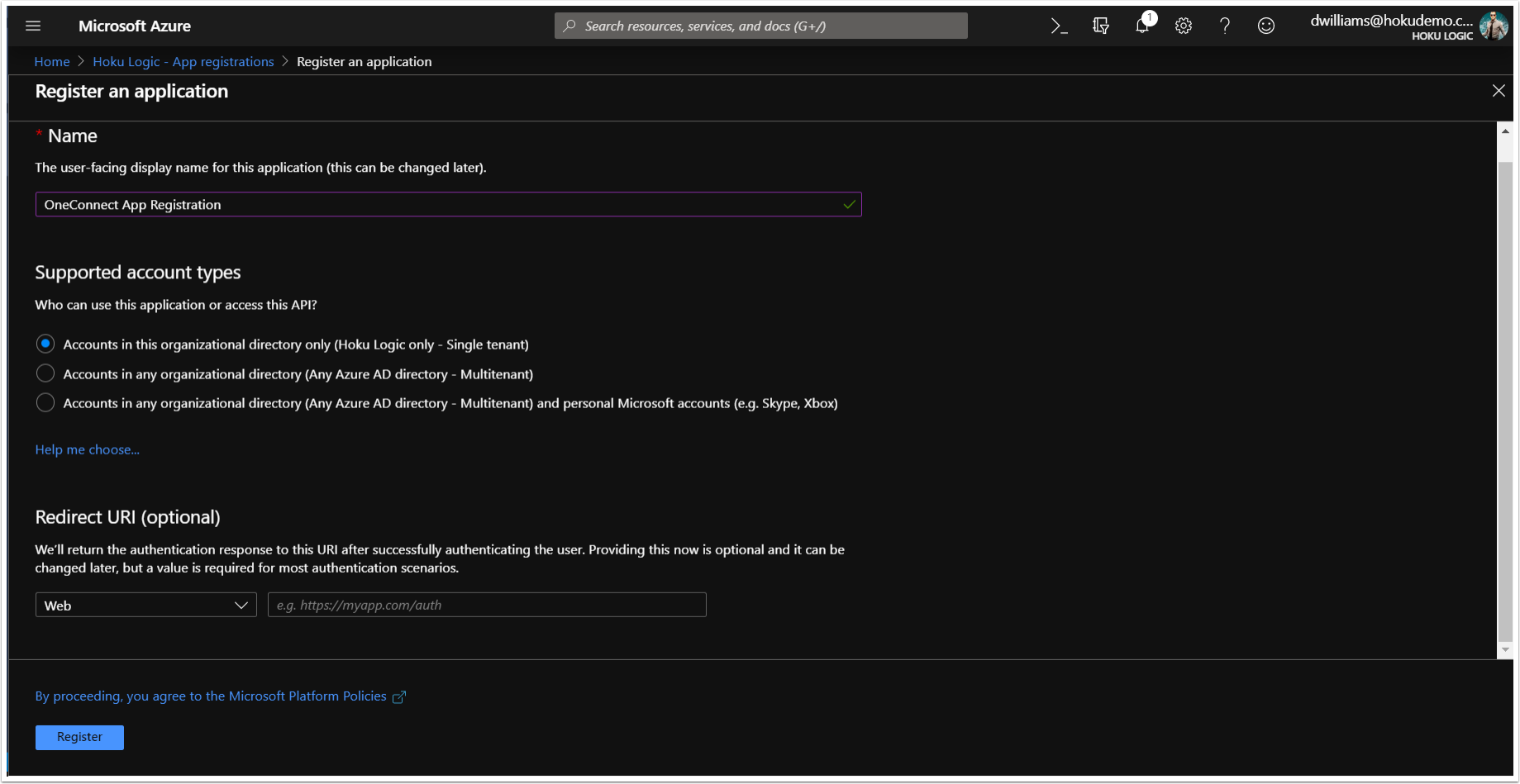Go to Home breadcrumb

pyautogui.click(x=52, y=62)
